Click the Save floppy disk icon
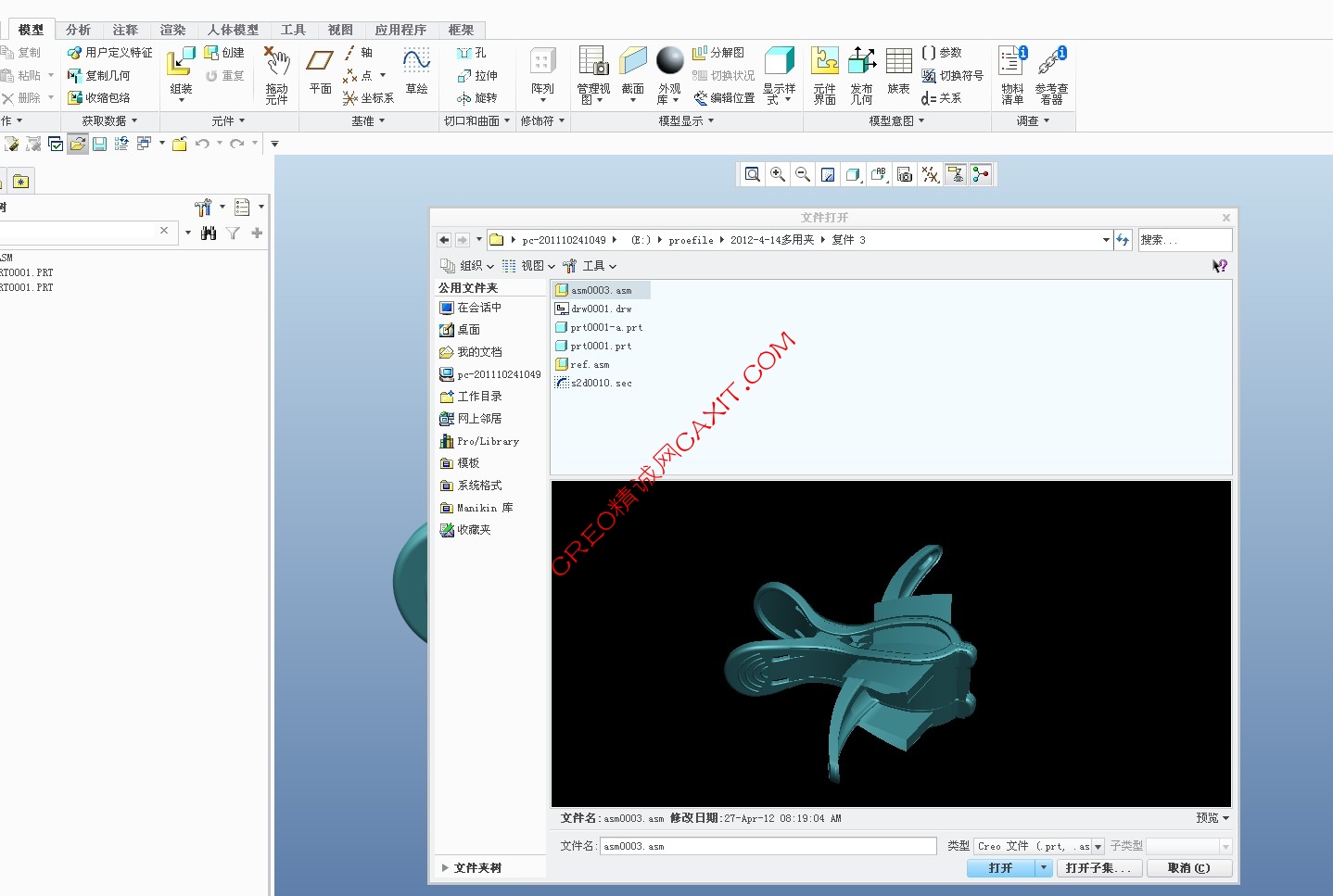The width and height of the screenshot is (1333, 896). (x=99, y=144)
